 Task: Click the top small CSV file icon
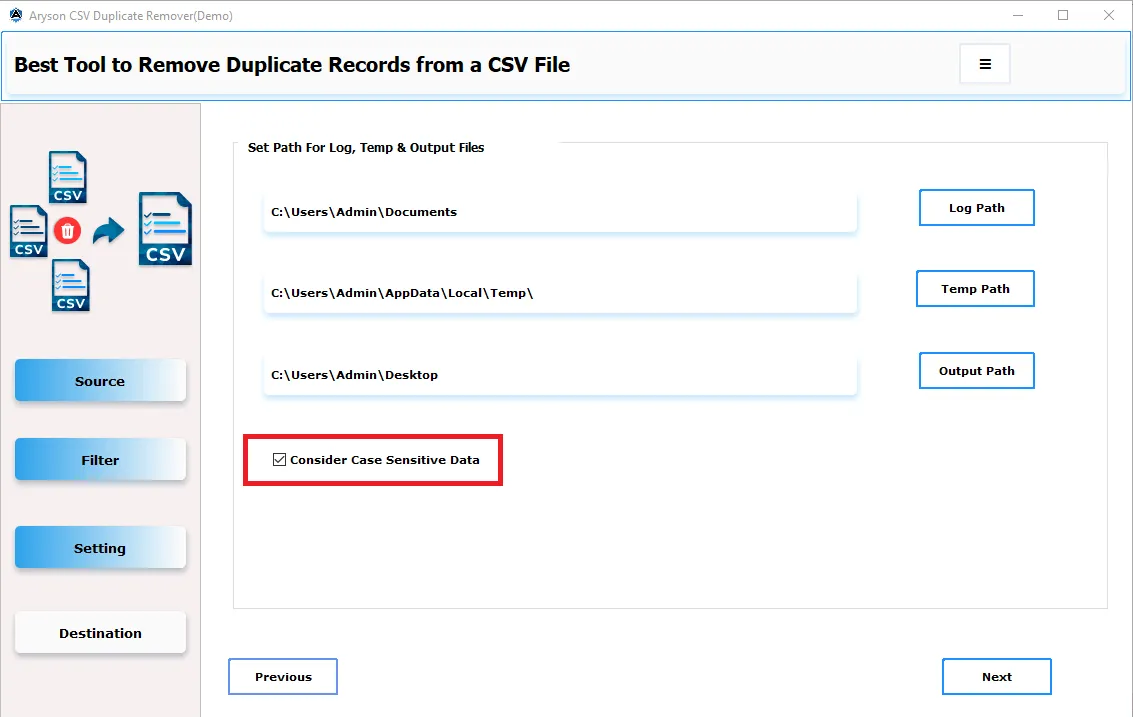pyautogui.click(x=68, y=177)
